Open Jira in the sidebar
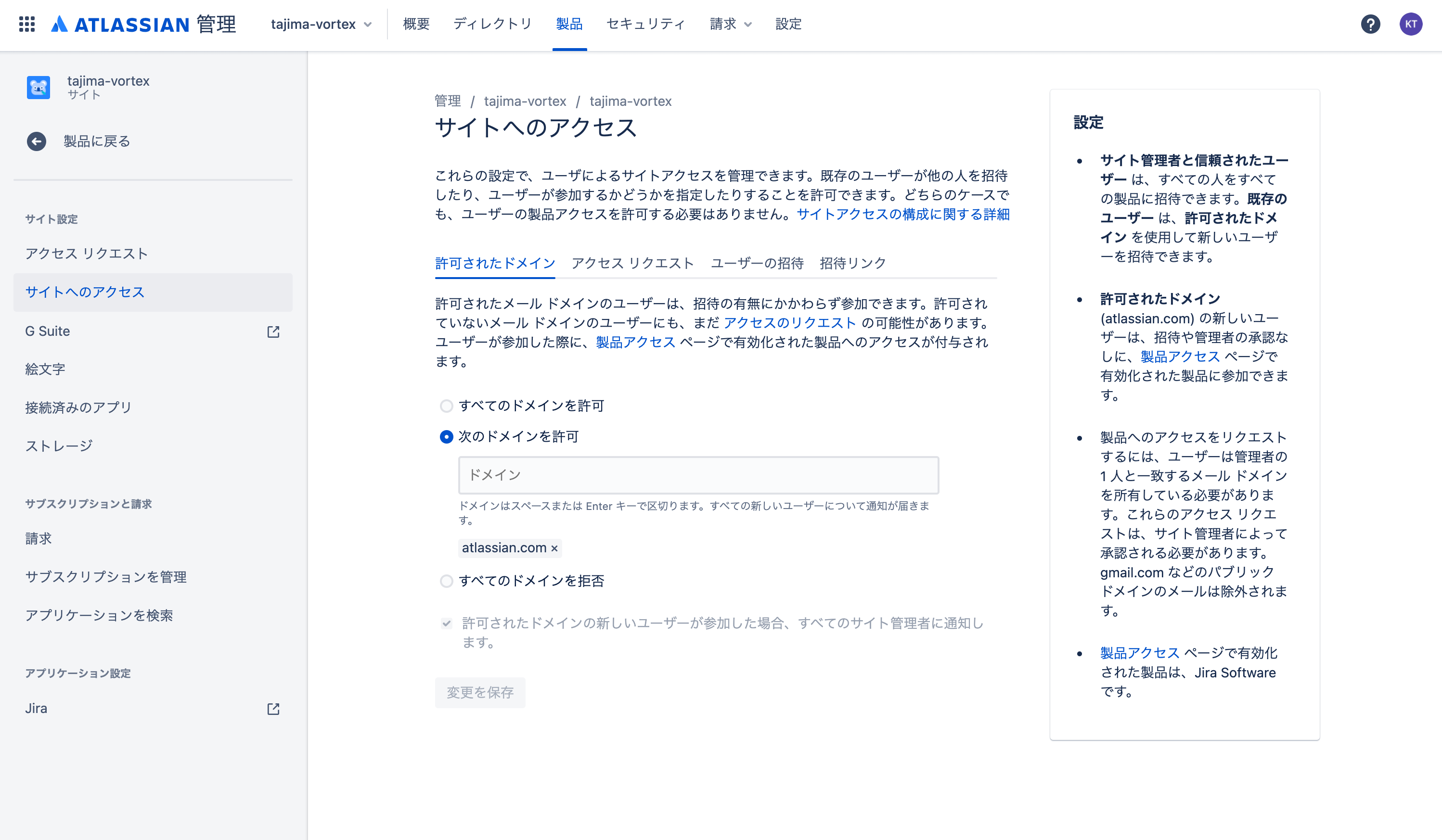Viewport: 1442px width, 840px height. click(x=153, y=709)
